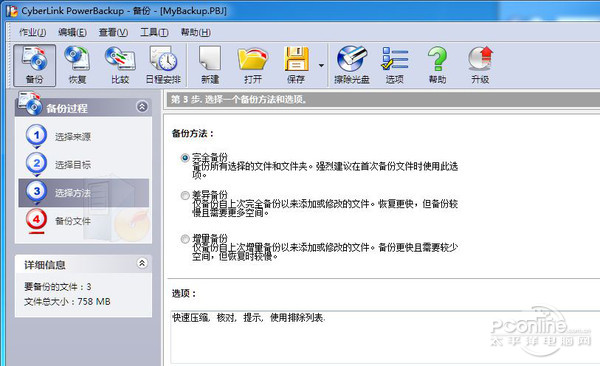This screenshot has width=600, height=366.
Task: Click the 擦除光盘 (Erase disc) icon
Action: click(x=352, y=65)
